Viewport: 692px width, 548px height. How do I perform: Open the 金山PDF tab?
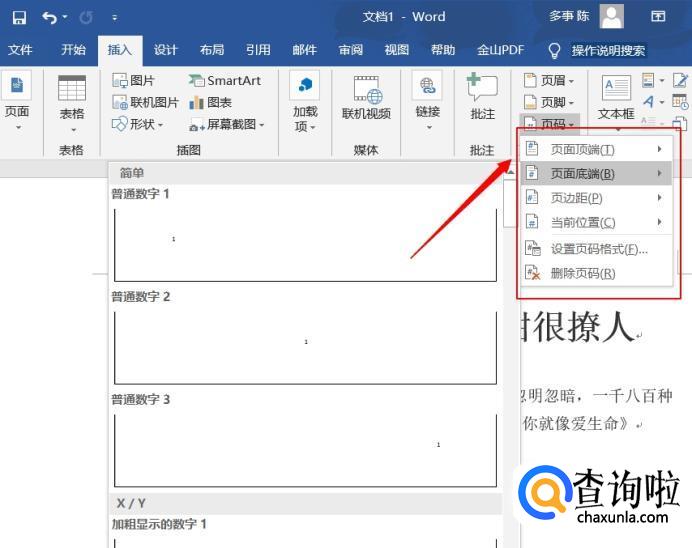click(x=500, y=50)
